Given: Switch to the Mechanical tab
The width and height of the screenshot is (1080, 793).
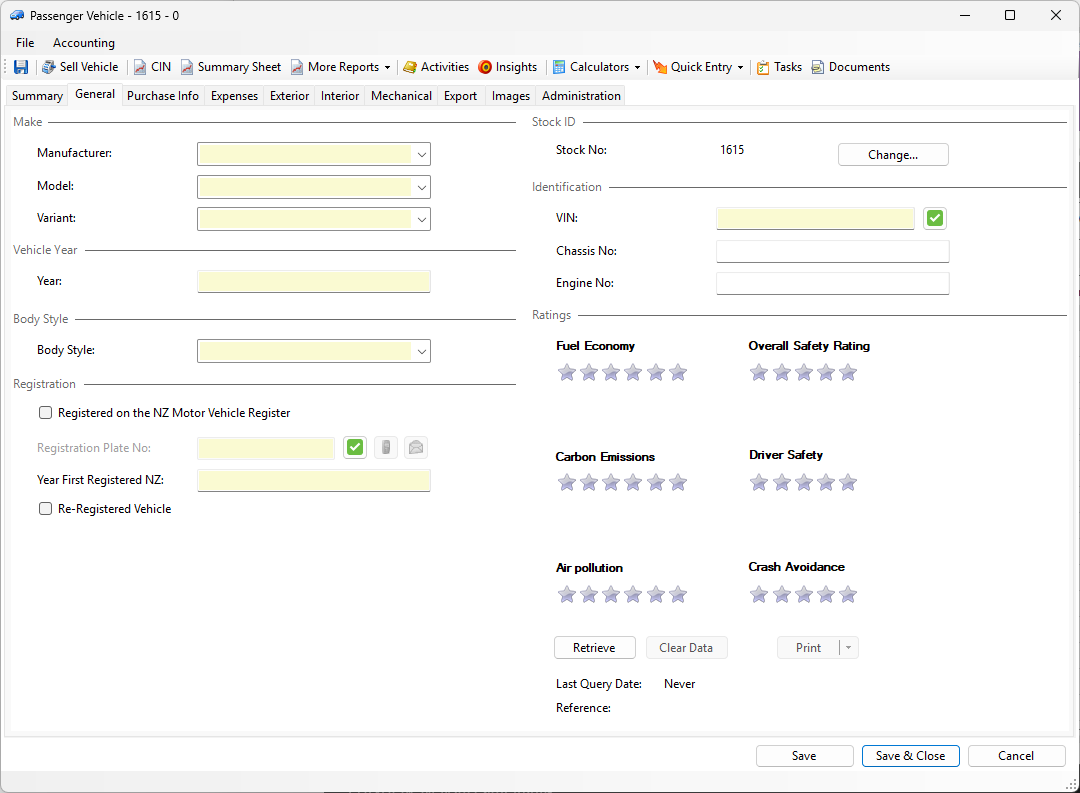Looking at the screenshot, I should [401, 96].
